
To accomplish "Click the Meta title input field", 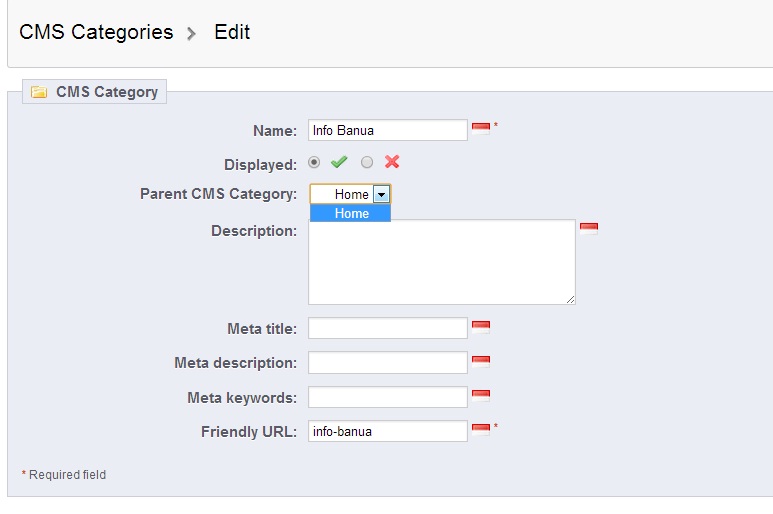I will tap(387, 328).
